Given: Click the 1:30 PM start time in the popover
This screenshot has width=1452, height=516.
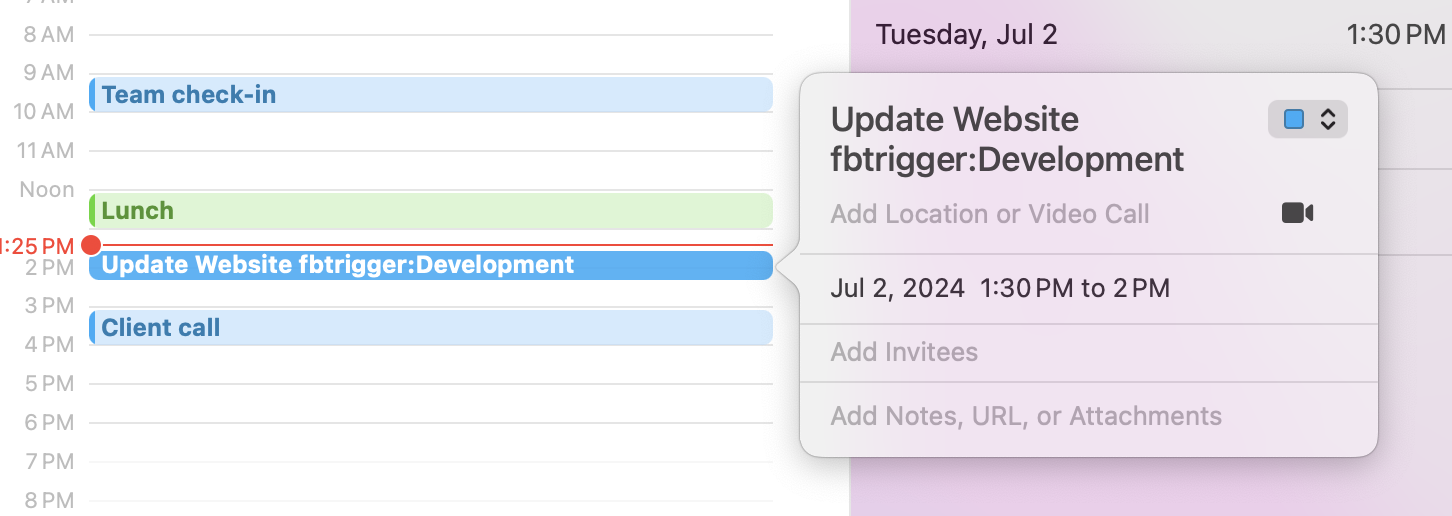Looking at the screenshot, I should pyautogui.click(x=1028, y=289).
